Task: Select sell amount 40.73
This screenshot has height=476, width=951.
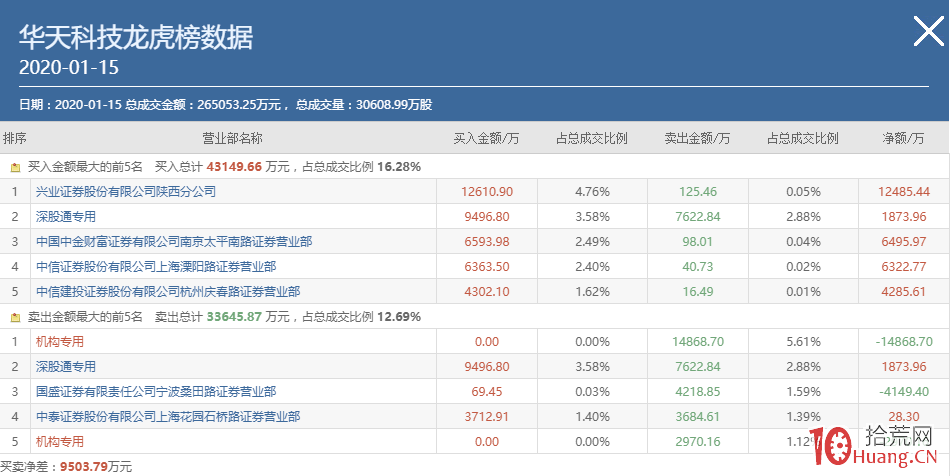Action: 697,267
